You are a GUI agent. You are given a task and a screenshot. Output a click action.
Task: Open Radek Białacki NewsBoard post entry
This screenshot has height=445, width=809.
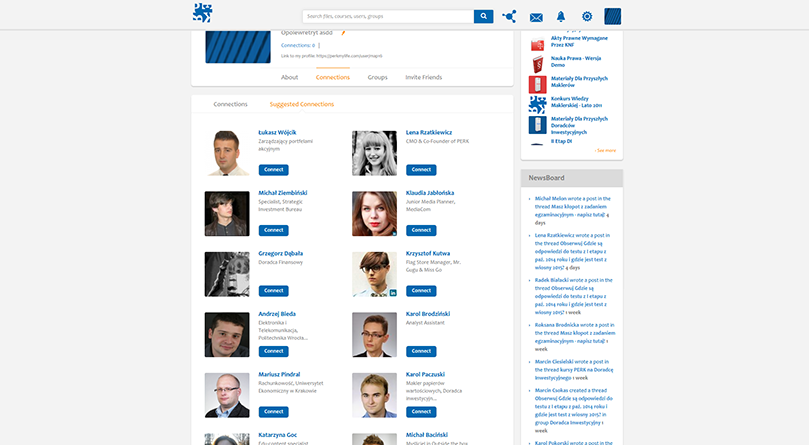click(x=573, y=296)
